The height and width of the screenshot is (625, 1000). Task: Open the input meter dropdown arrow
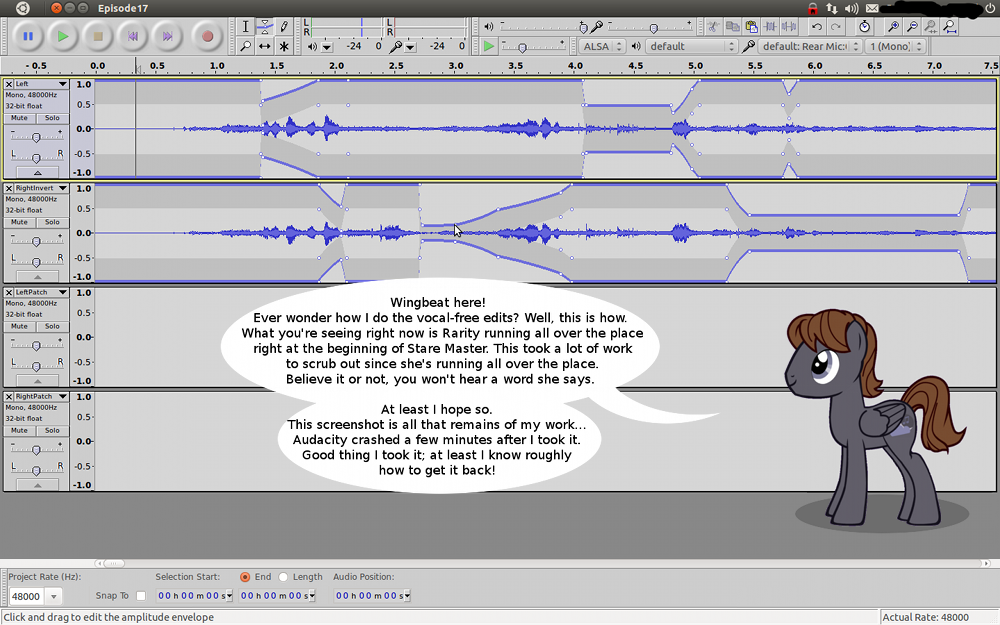click(x=410, y=47)
